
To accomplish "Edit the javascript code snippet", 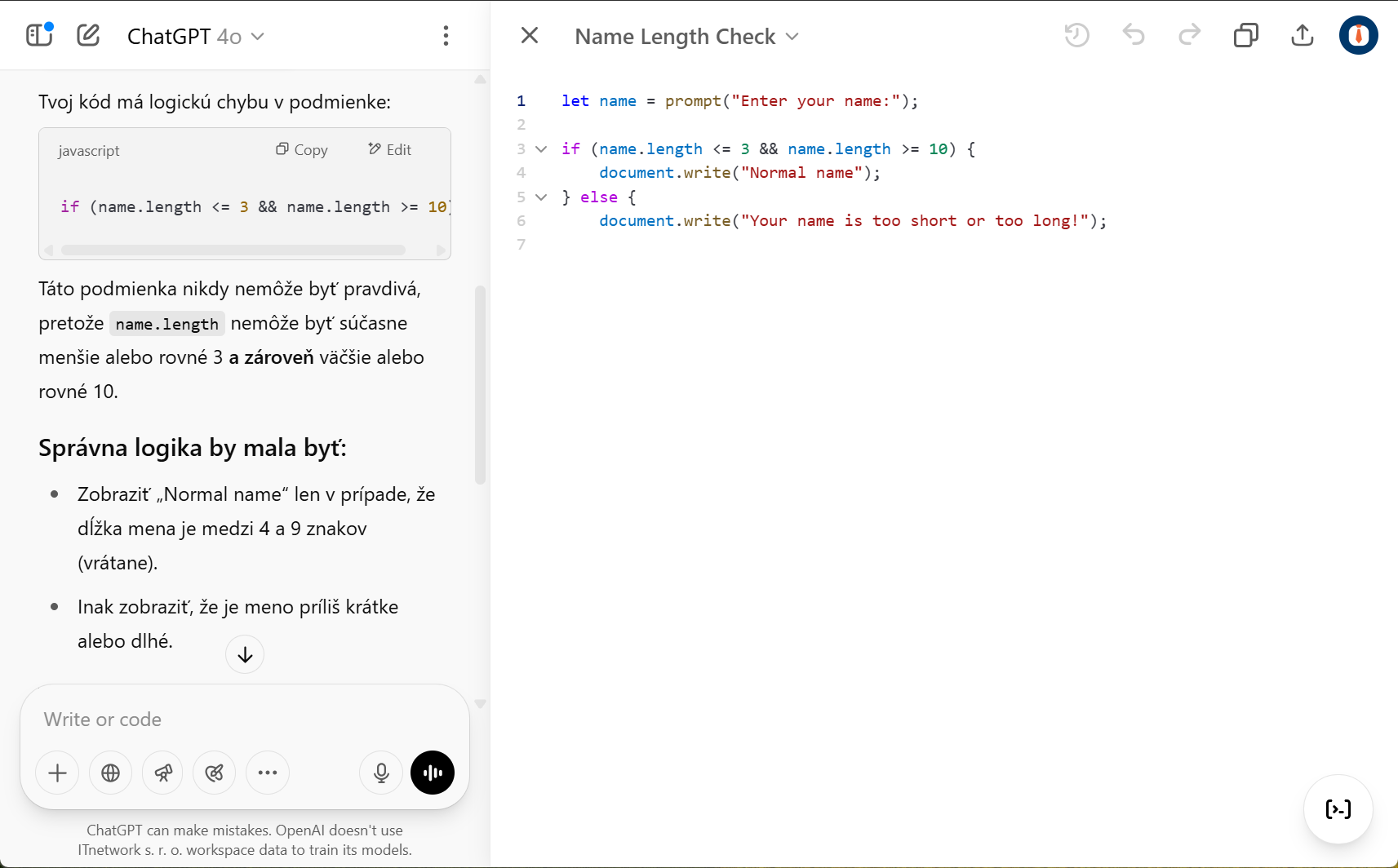I will 390,149.
